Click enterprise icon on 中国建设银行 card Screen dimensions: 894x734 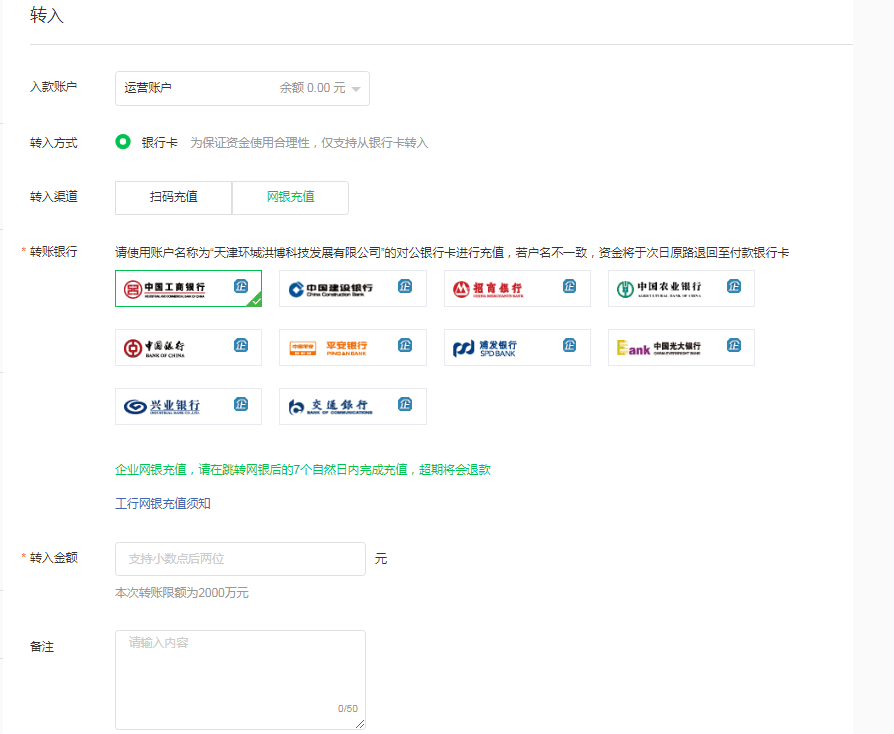coord(405,286)
